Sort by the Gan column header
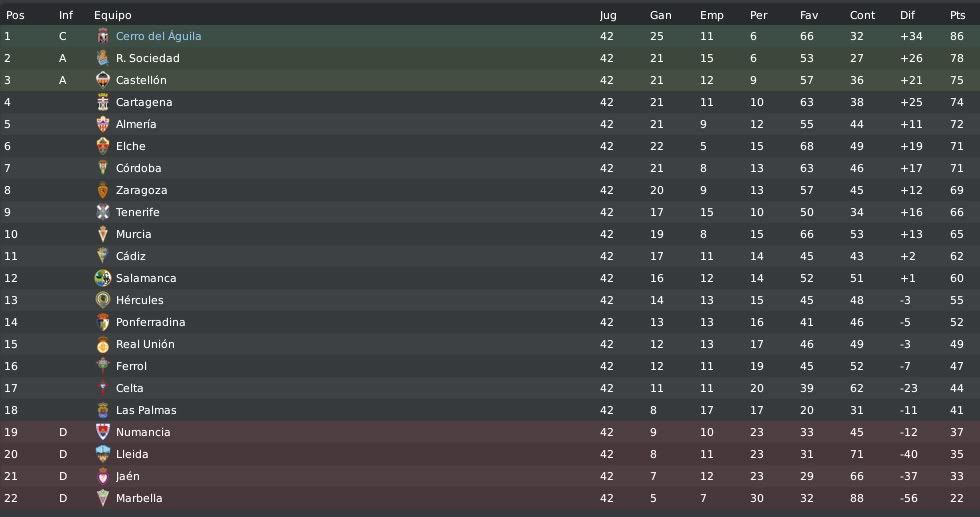 click(661, 15)
